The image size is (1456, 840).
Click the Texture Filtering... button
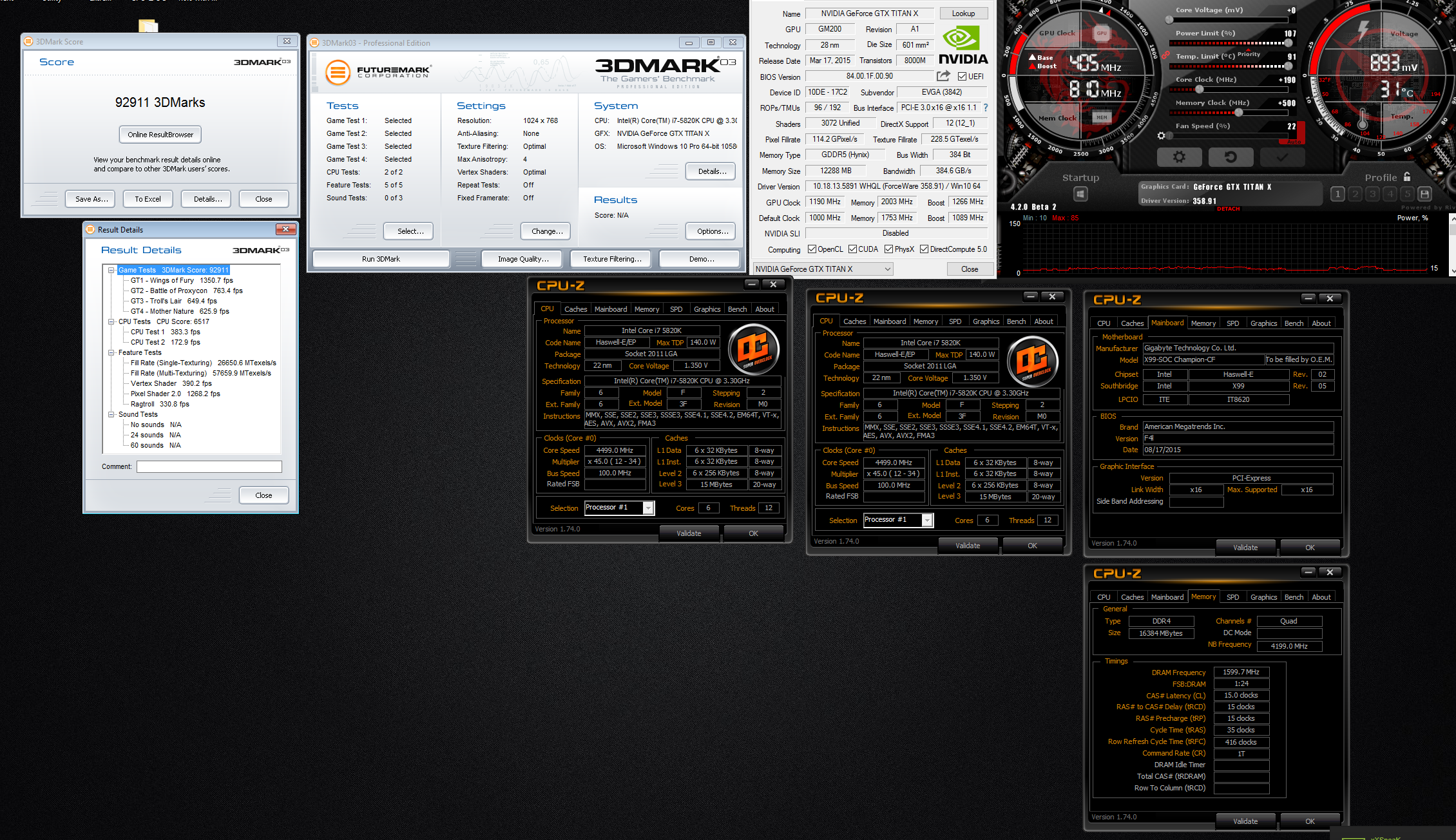tap(612, 259)
